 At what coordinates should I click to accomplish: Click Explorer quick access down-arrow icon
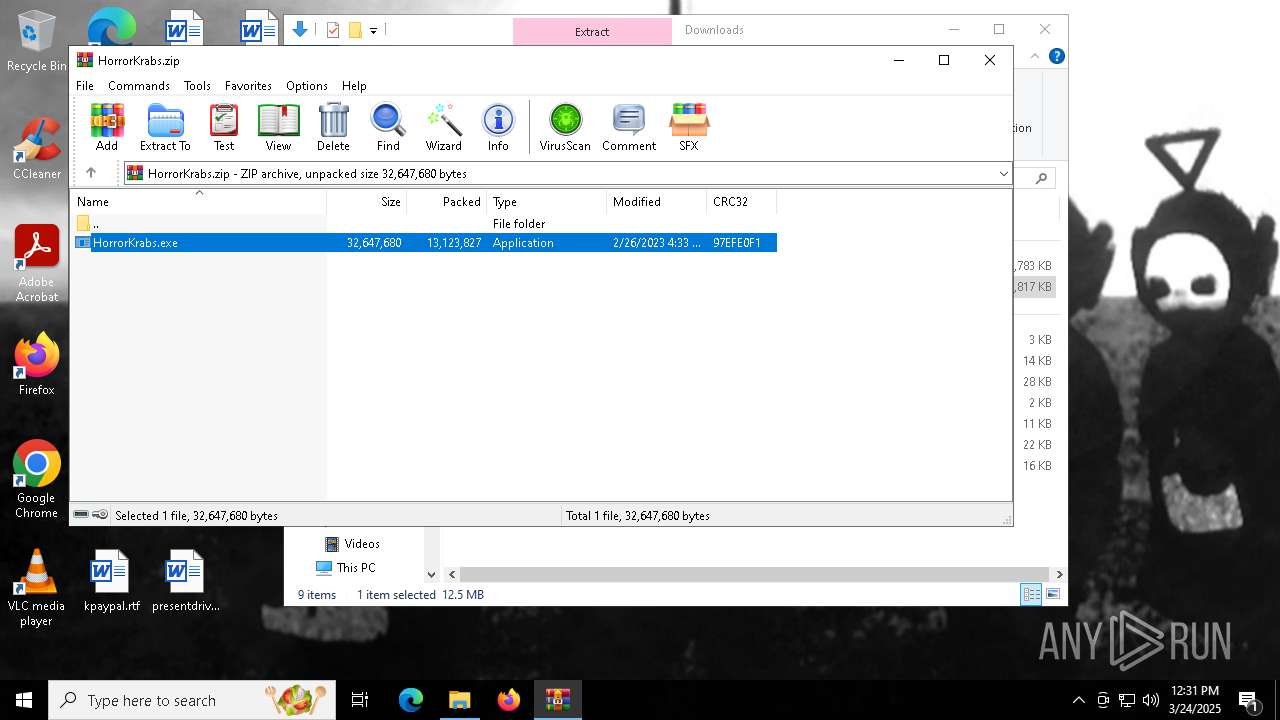[x=299, y=30]
